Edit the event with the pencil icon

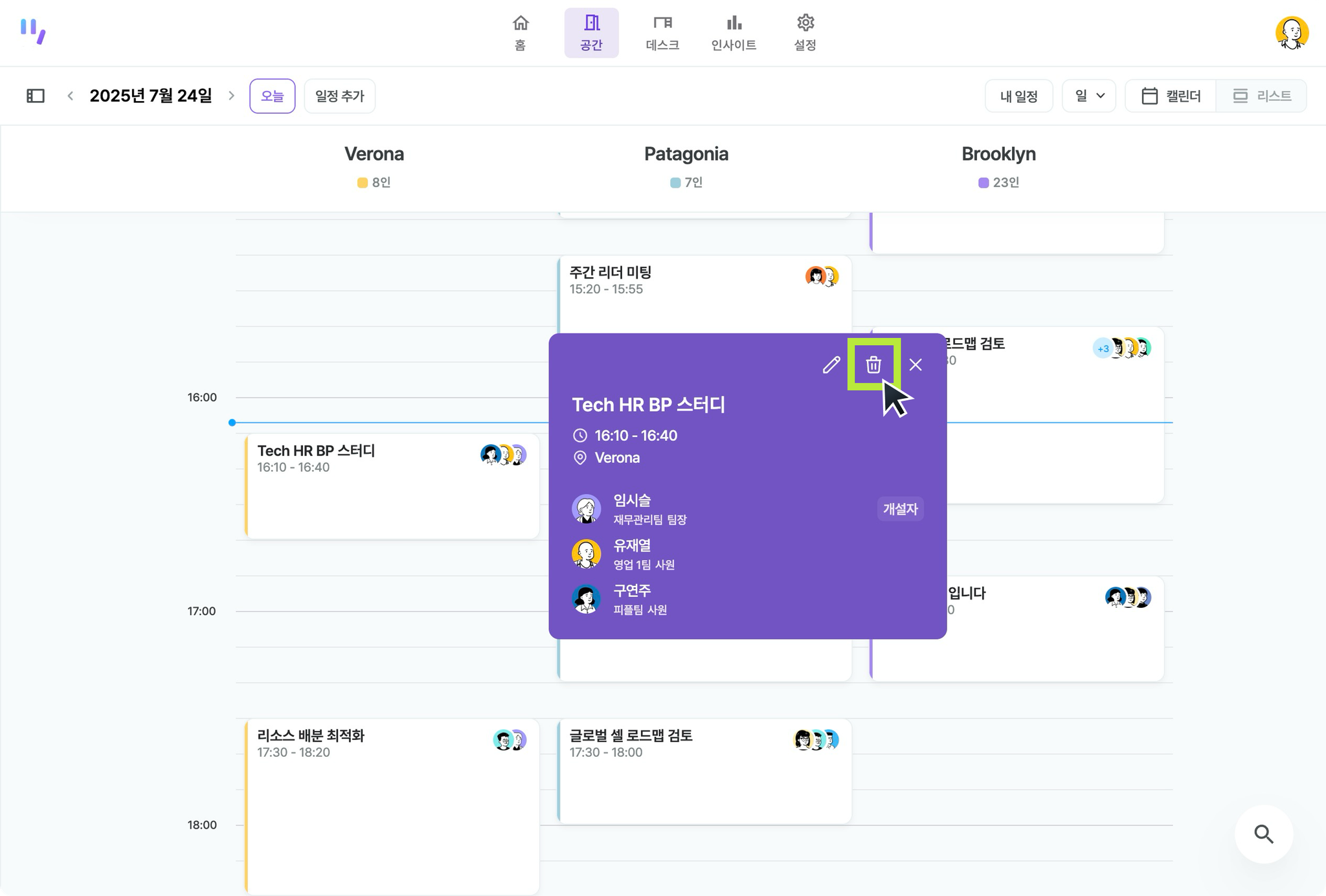(831, 365)
